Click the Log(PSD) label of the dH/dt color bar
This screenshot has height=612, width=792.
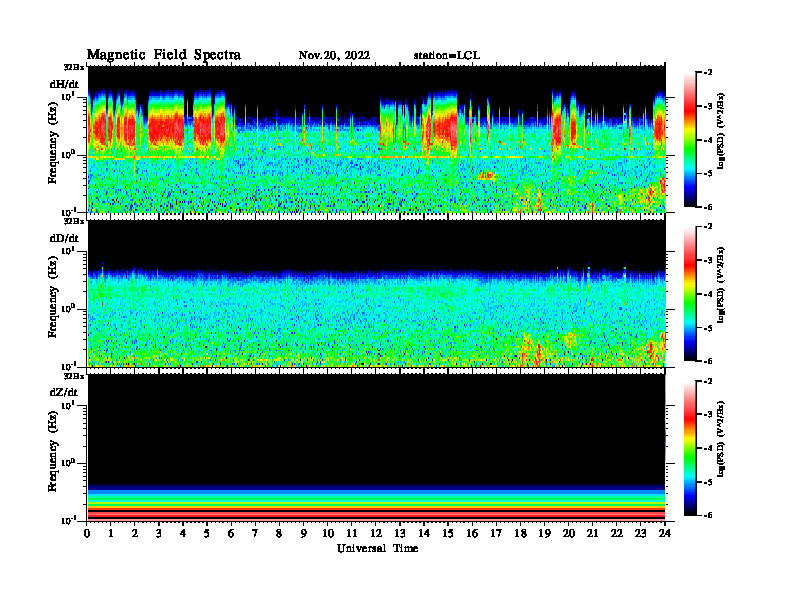(x=720, y=131)
